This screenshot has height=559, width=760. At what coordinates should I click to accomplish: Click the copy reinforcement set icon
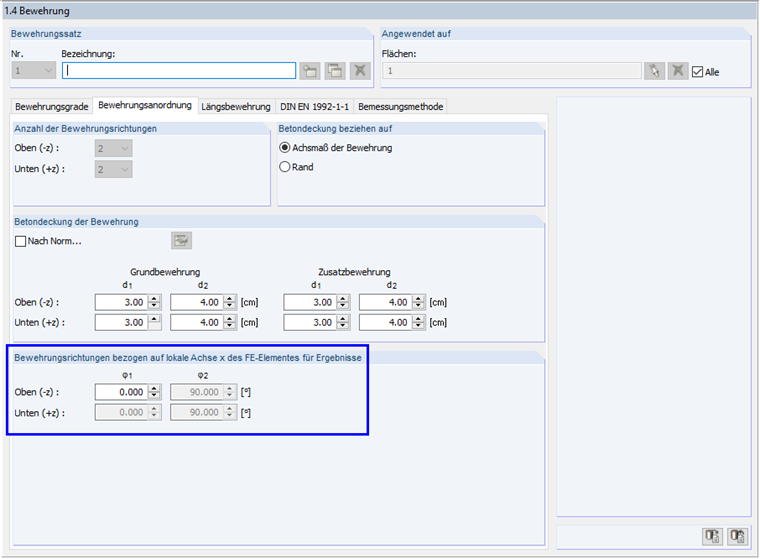point(335,71)
